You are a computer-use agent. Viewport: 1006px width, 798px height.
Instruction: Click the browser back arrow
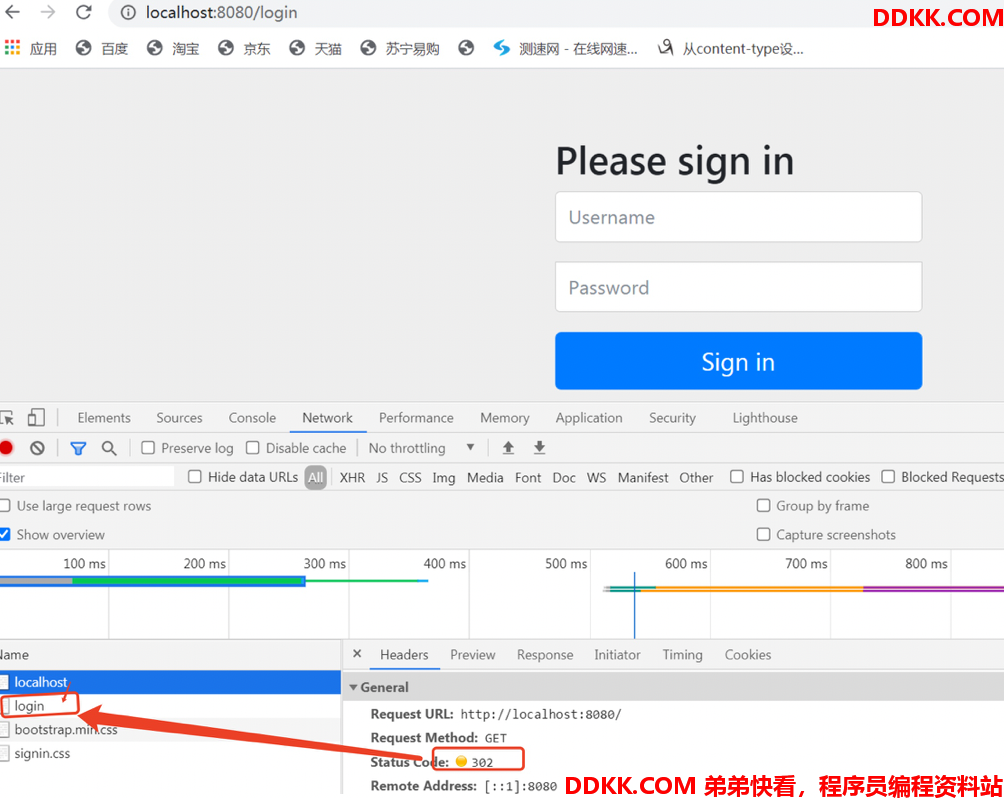pyautogui.click(x=12, y=12)
